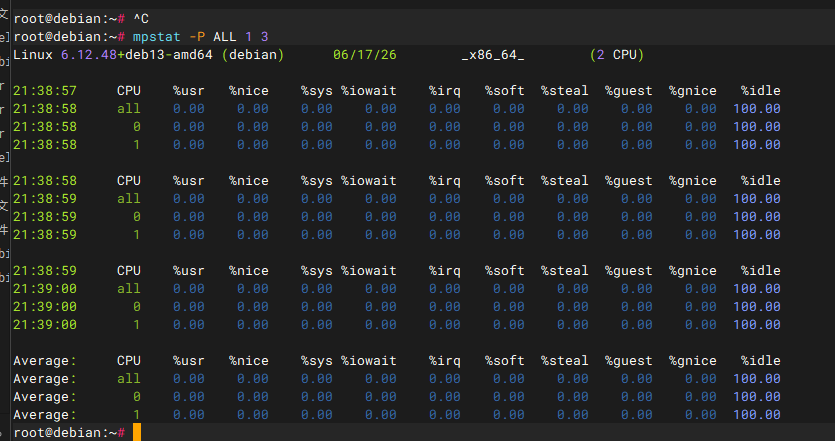This screenshot has width=835, height=441.
Task: Click the CPU header in the 21:38:59 header row
Action: (x=129, y=271)
